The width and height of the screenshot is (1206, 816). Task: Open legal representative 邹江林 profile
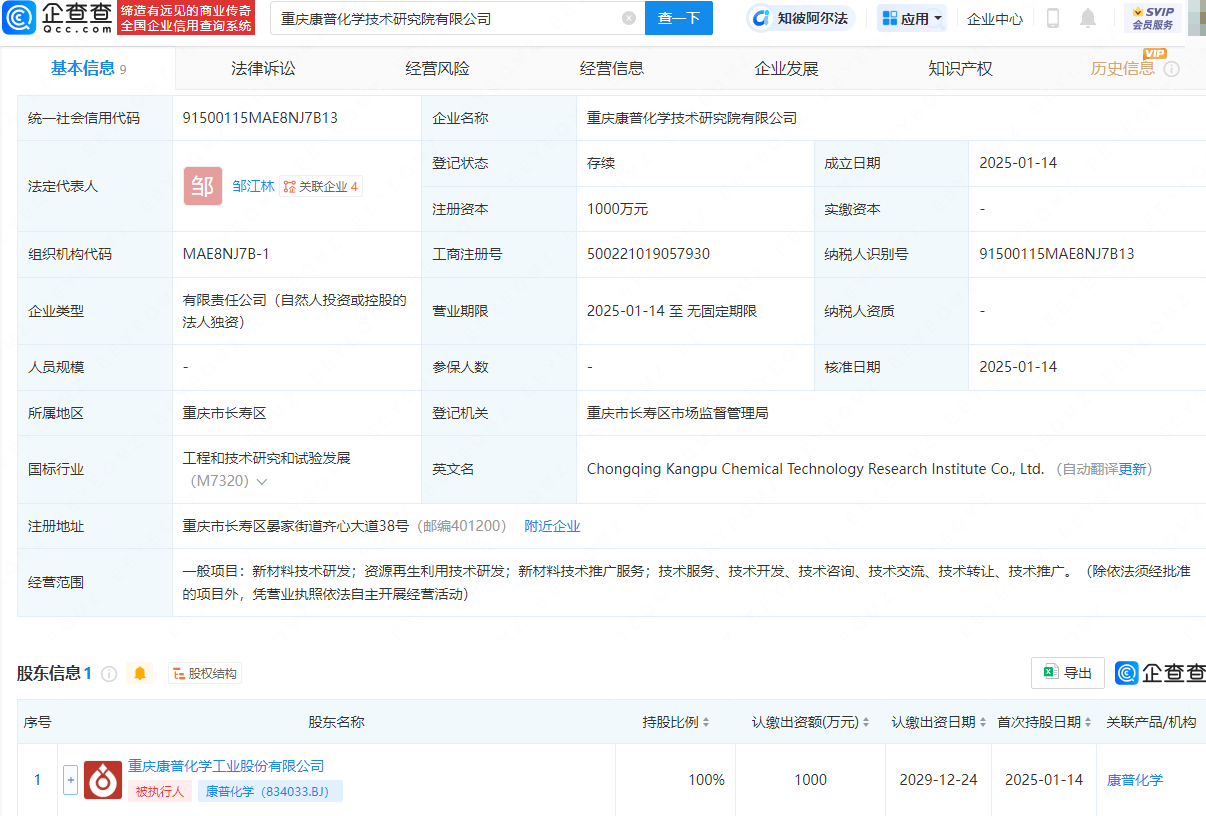(x=253, y=186)
